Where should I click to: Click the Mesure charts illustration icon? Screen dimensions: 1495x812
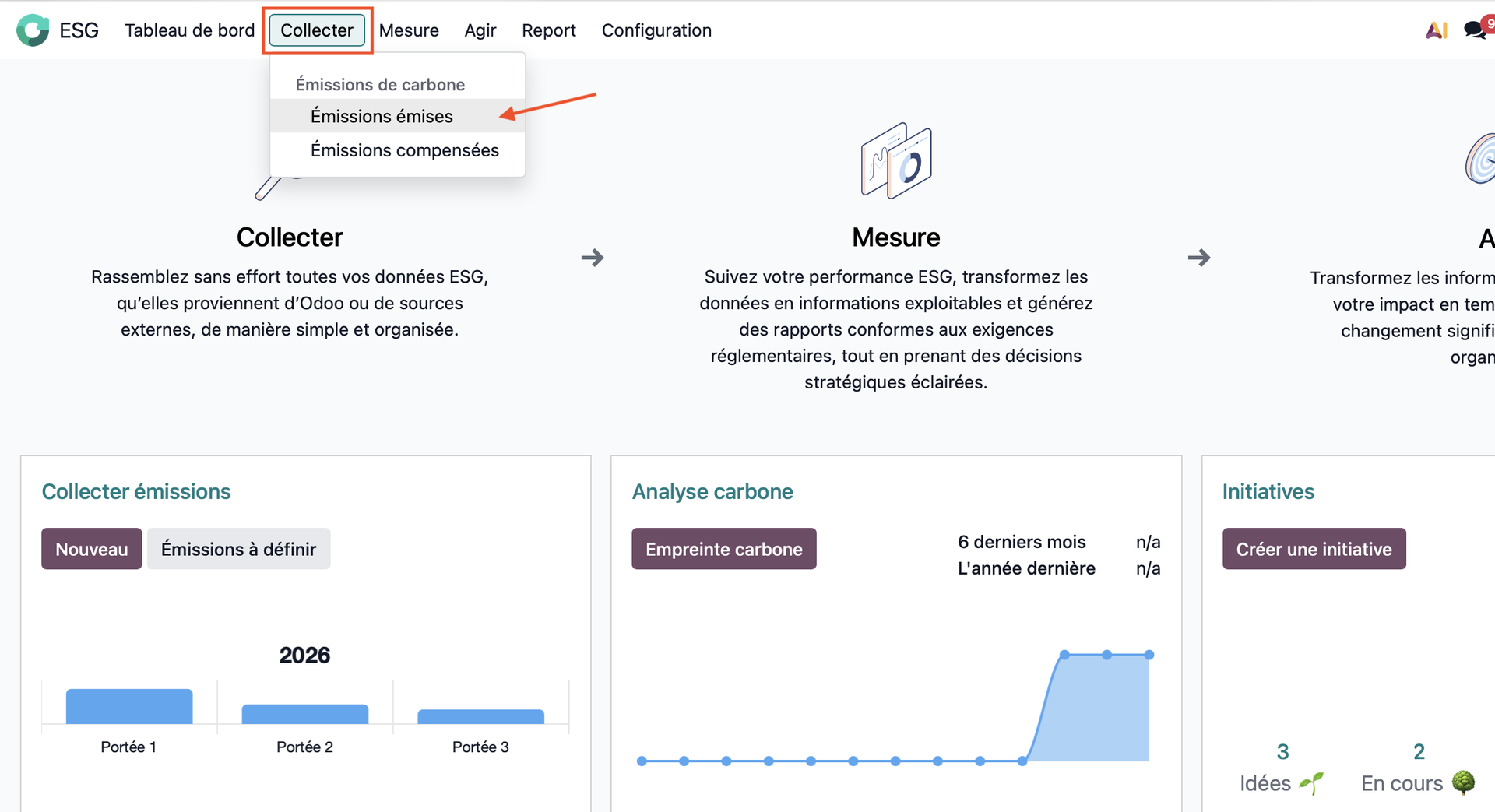[x=895, y=160]
